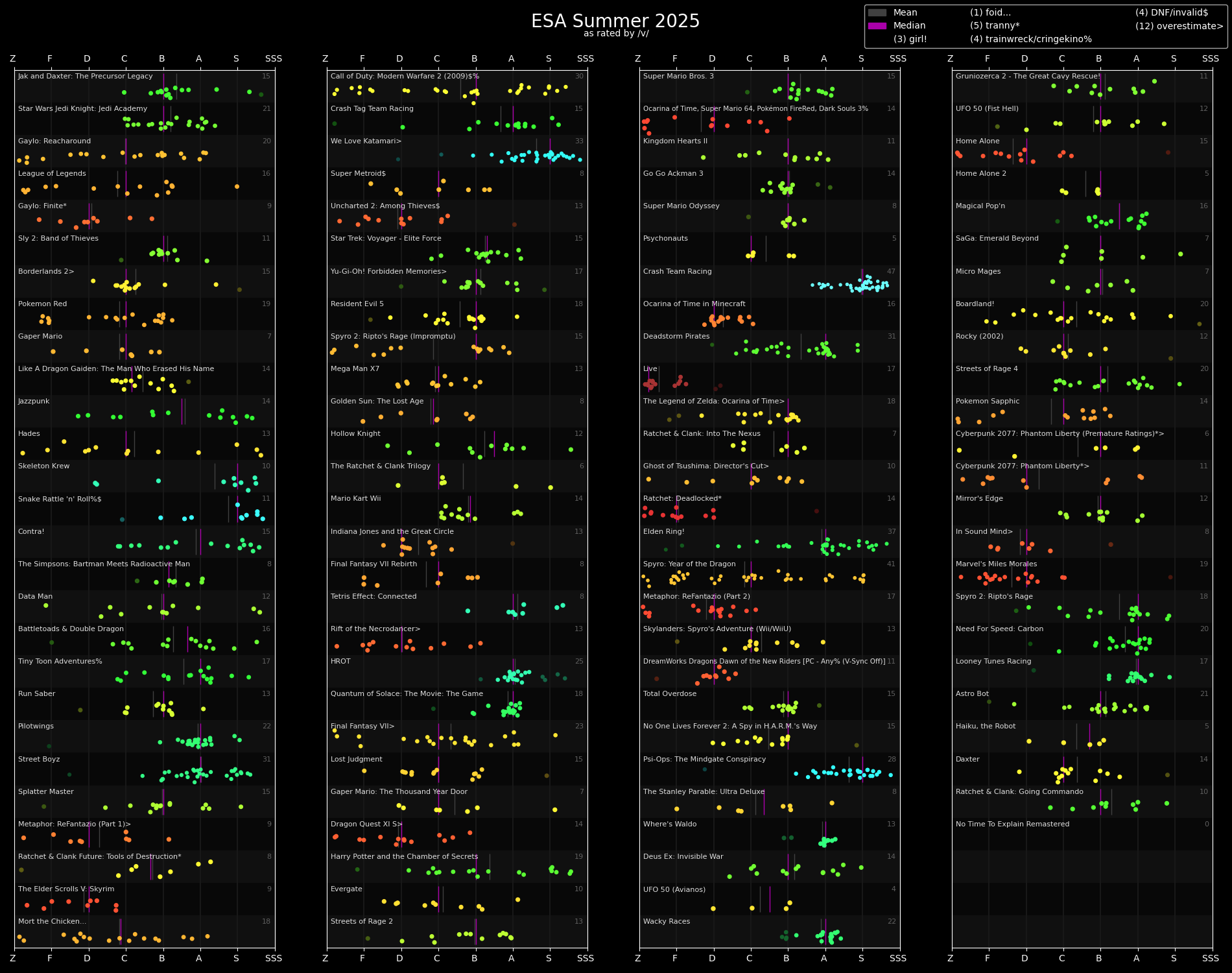Viewport: 1232px width, 973px height.
Task: Select the '(4) trainwreck/cringekino%' legend entry
Action: [1031, 39]
